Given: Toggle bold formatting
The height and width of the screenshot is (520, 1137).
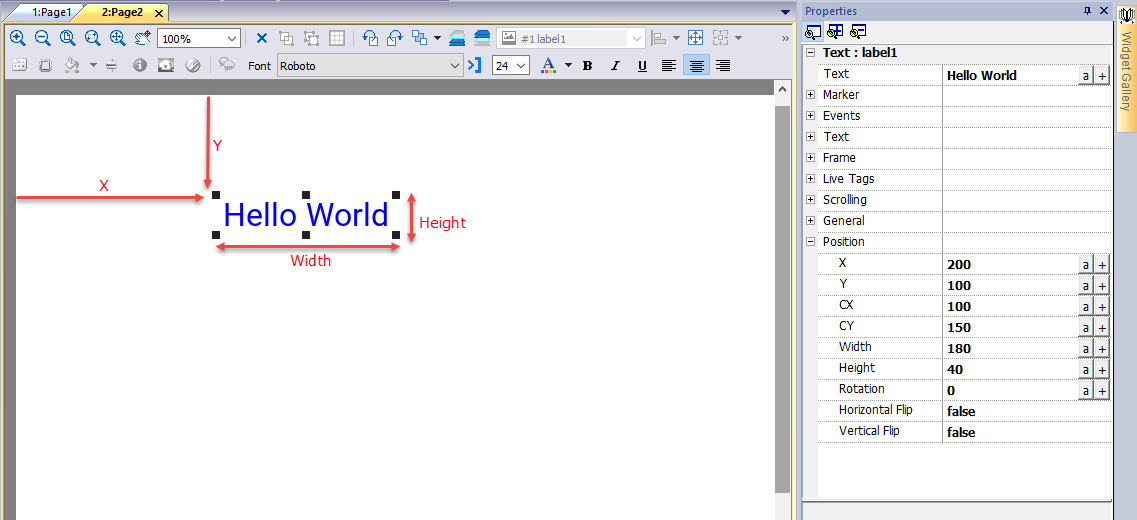Looking at the screenshot, I should pos(588,65).
